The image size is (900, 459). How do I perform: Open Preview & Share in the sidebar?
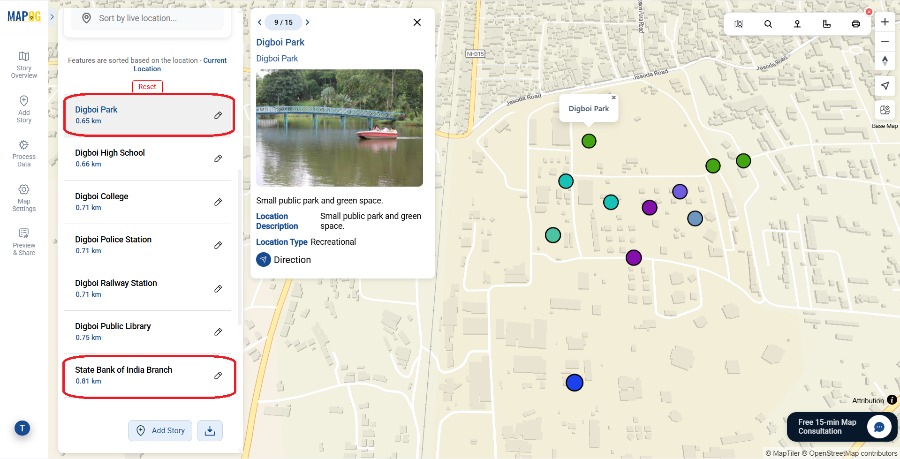point(24,242)
